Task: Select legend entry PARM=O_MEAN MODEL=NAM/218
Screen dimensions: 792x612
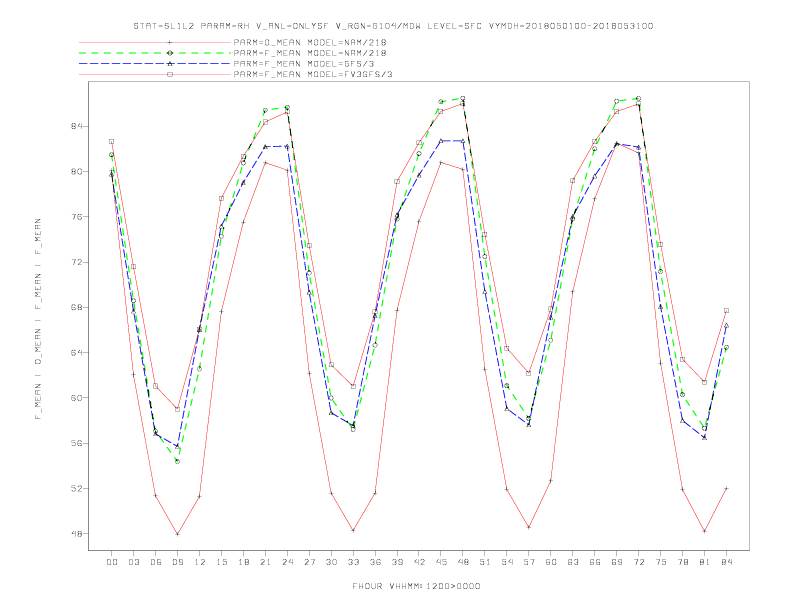Action: 310,42
